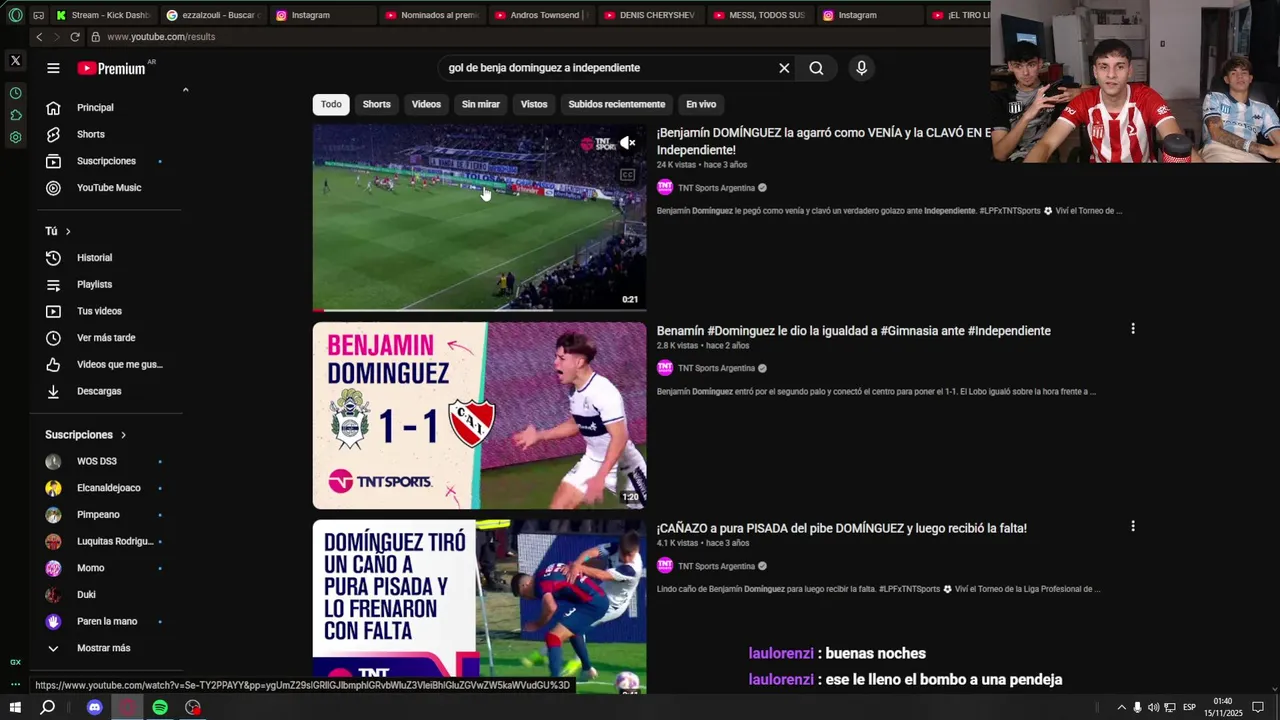Switch to the MESSI, TODOS SUS tab

[759, 15]
